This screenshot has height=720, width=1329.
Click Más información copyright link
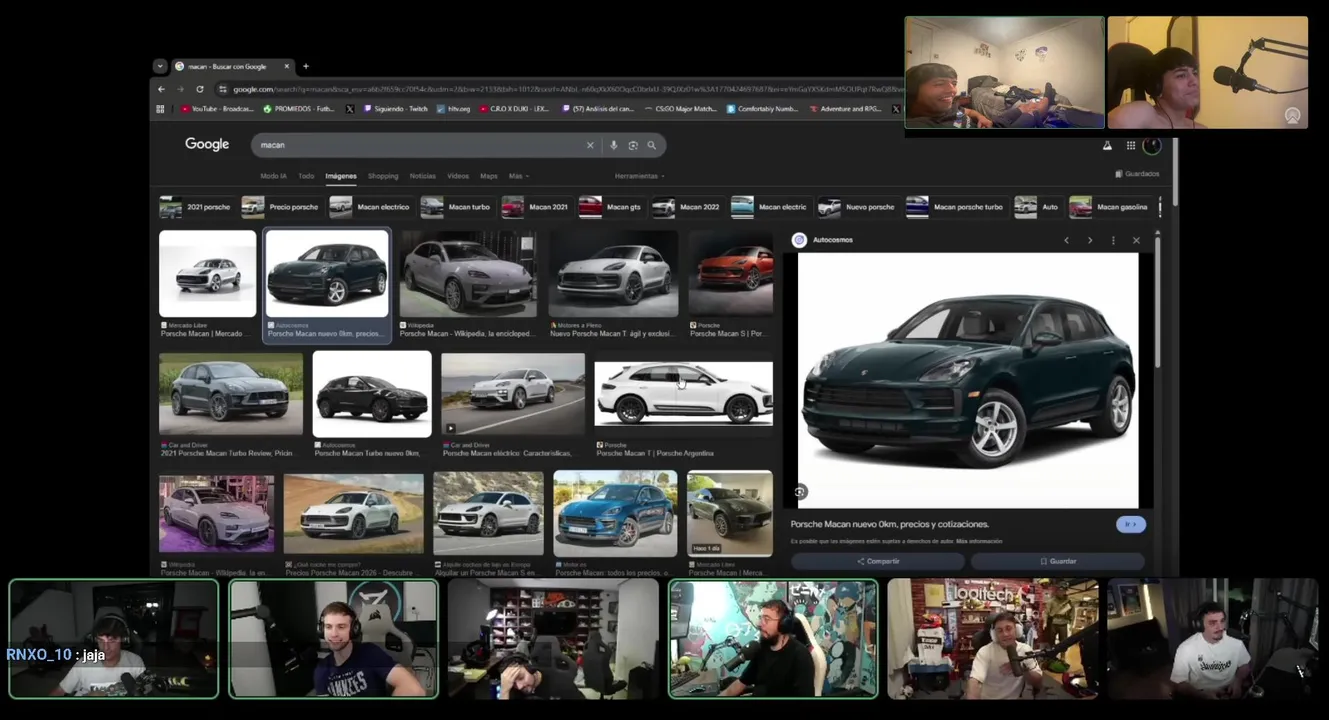point(979,541)
